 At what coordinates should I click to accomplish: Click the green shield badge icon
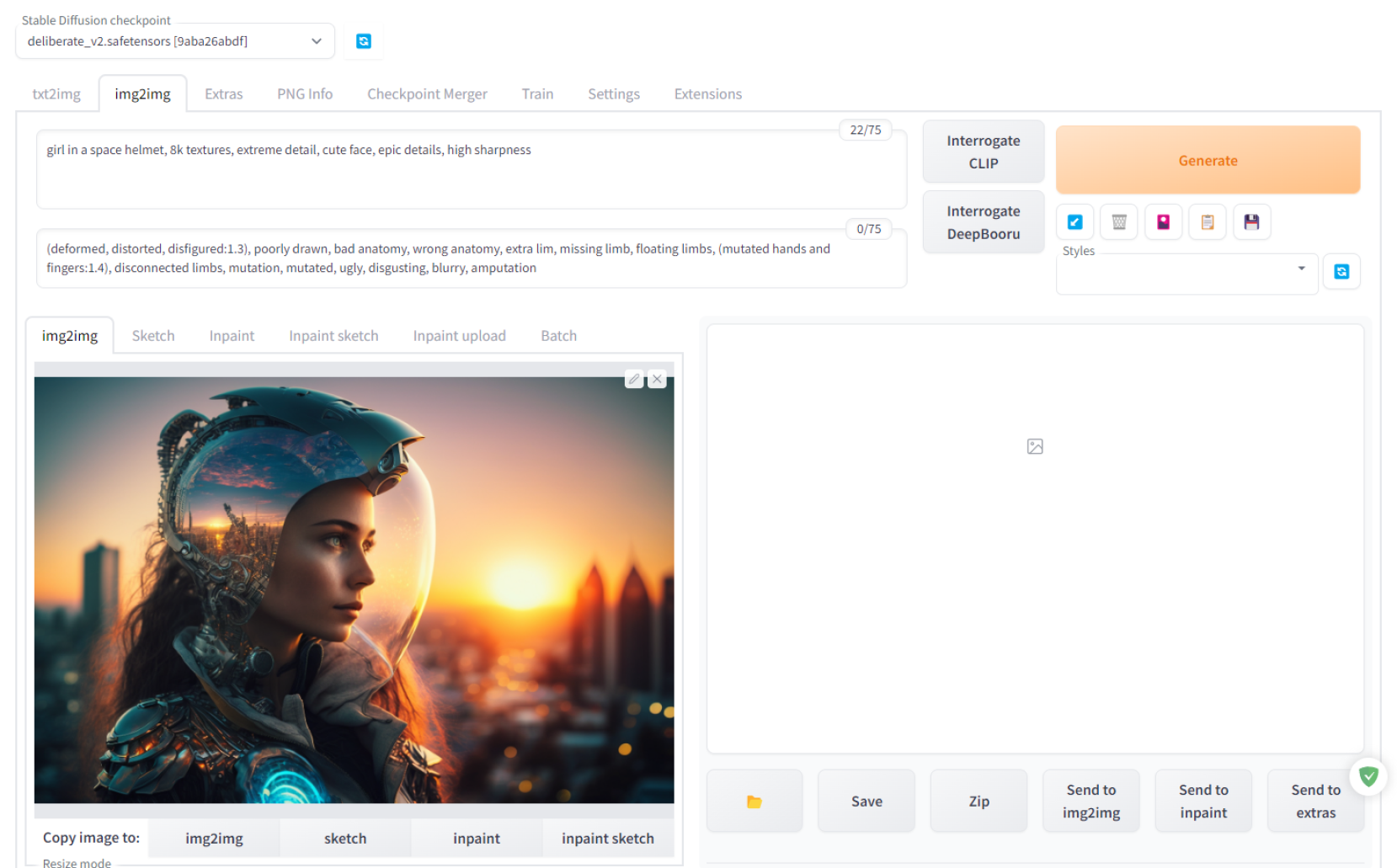click(x=1368, y=776)
